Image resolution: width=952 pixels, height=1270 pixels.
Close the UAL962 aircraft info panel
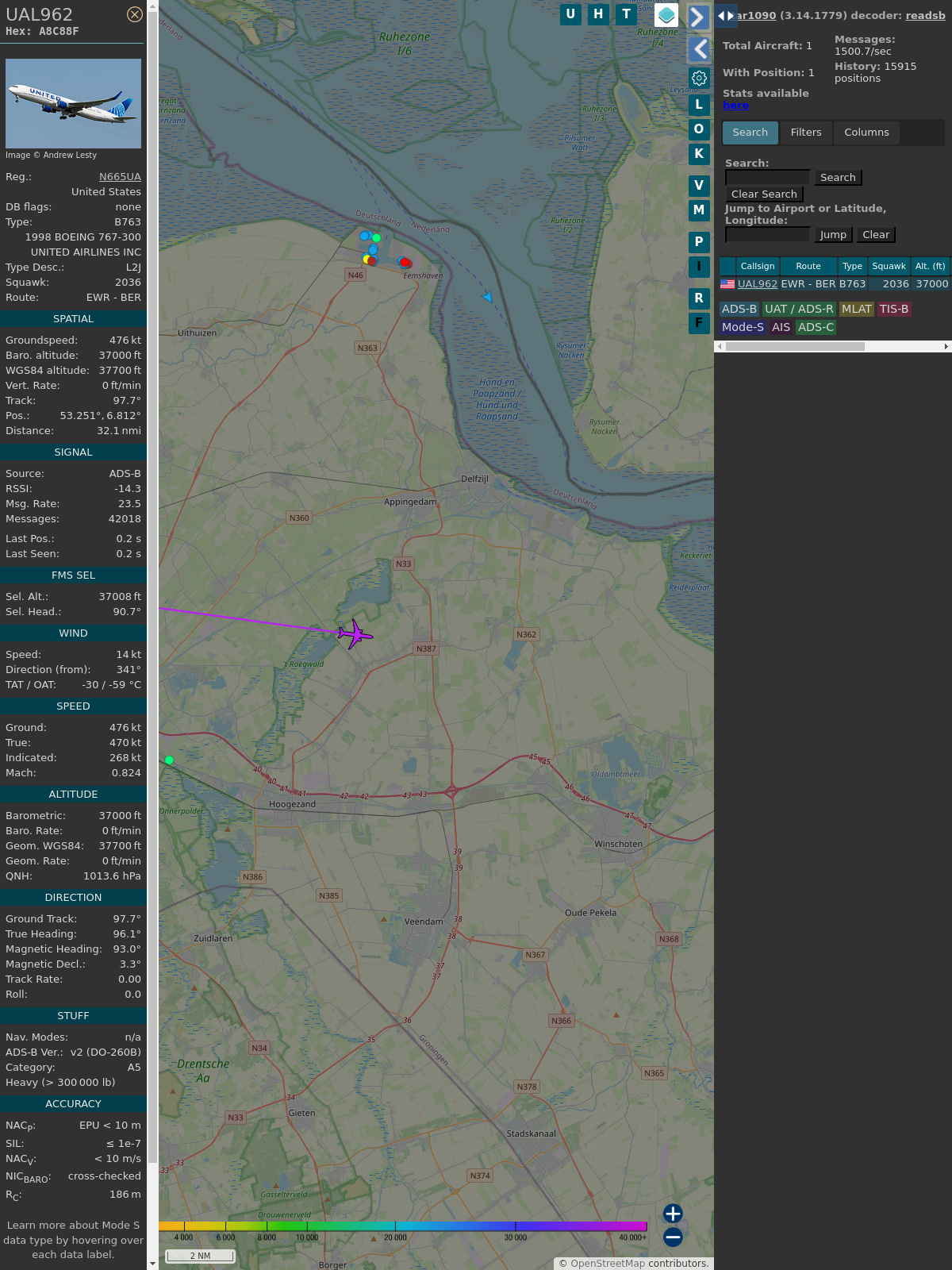(x=135, y=14)
